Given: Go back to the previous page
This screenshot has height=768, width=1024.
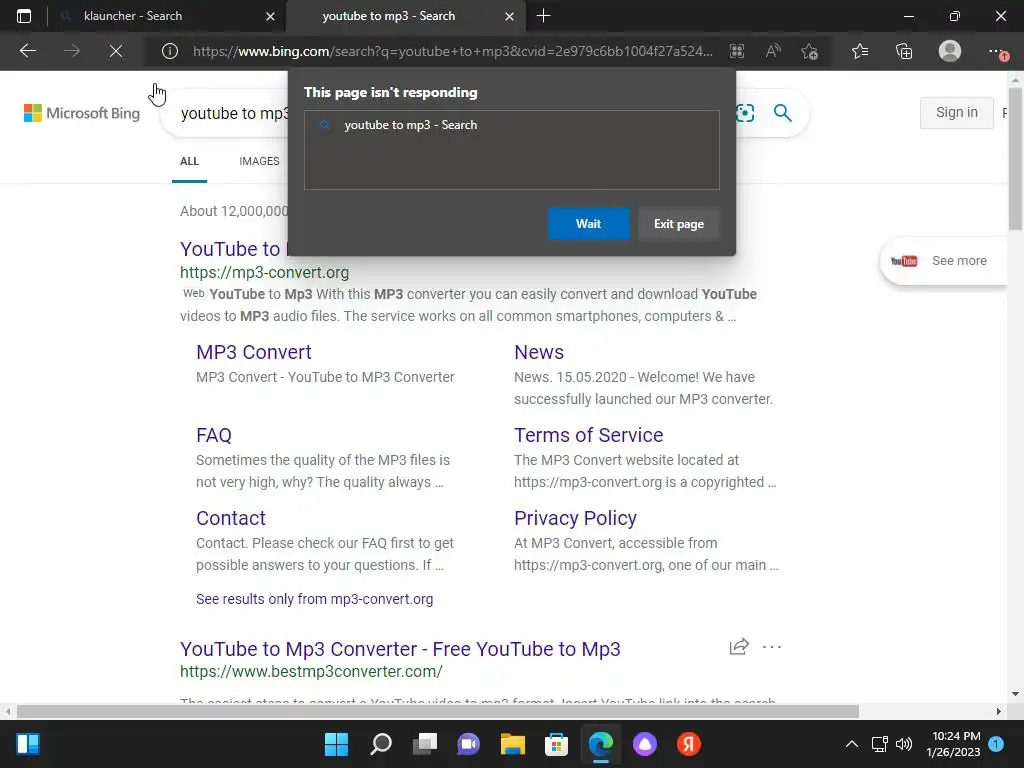Looking at the screenshot, I should [27, 51].
